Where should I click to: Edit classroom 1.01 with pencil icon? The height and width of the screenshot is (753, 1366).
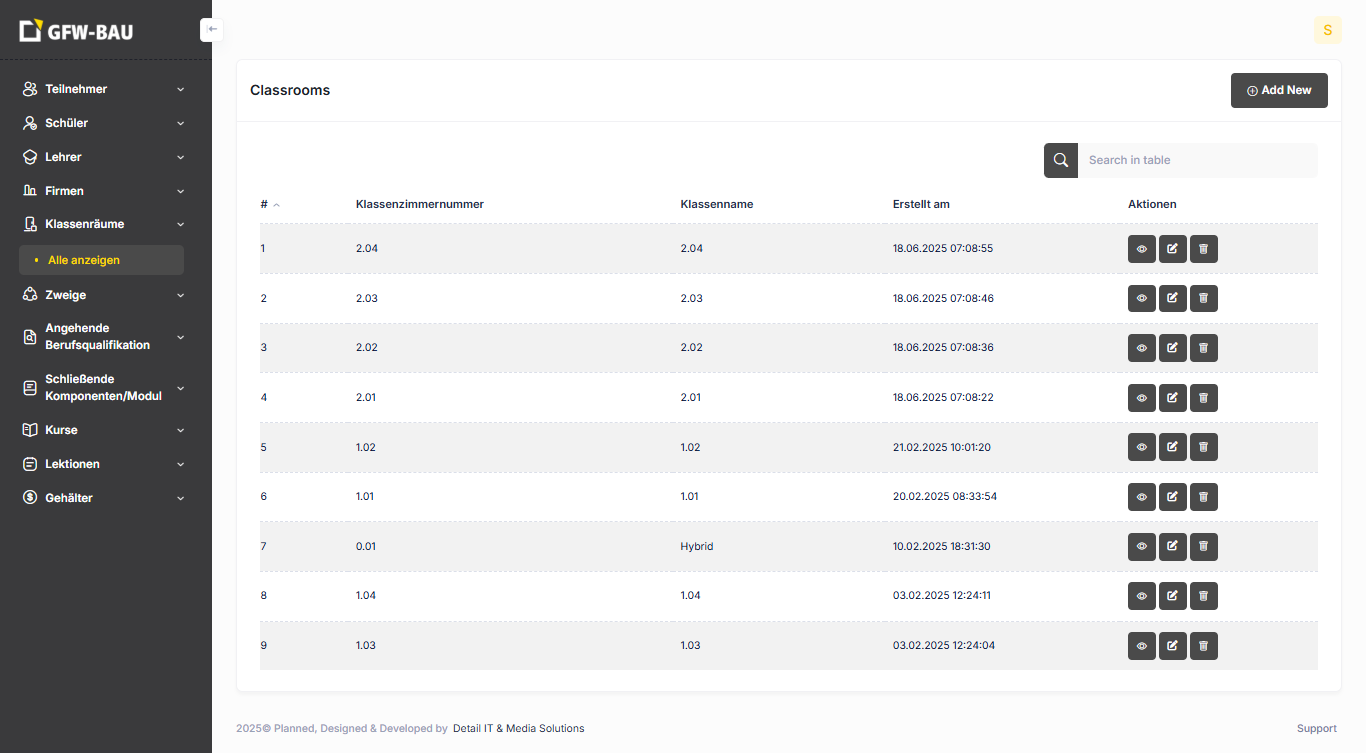[1173, 497]
